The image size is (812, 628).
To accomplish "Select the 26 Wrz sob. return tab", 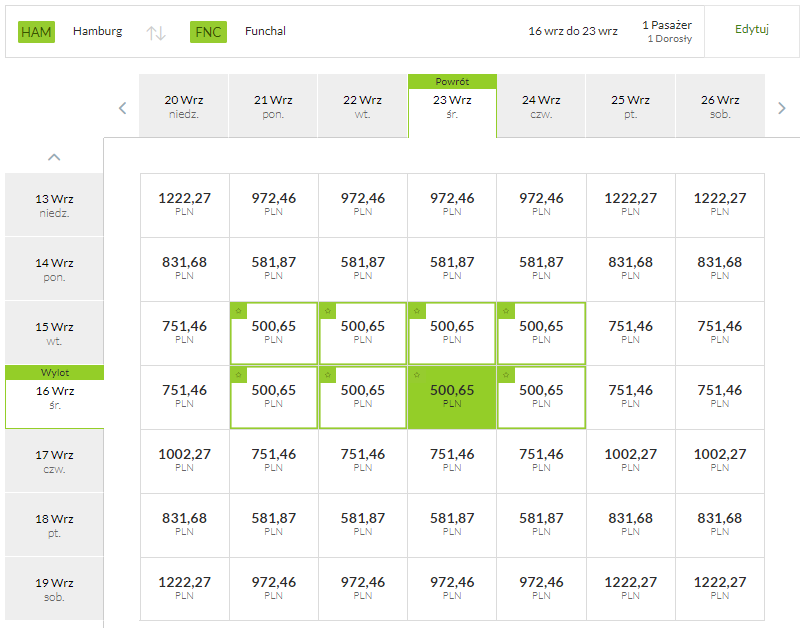I will coord(720,106).
